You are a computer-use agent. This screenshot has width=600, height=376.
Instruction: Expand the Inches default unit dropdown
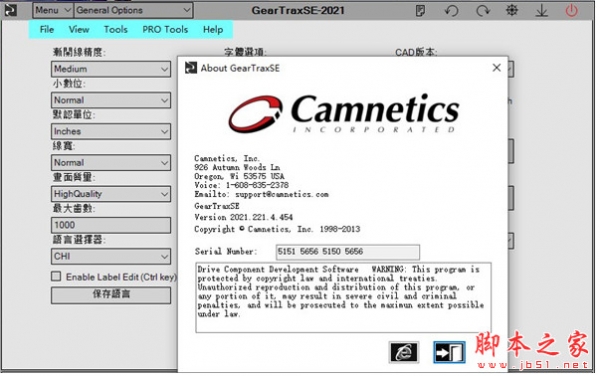pyautogui.click(x=111, y=132)
